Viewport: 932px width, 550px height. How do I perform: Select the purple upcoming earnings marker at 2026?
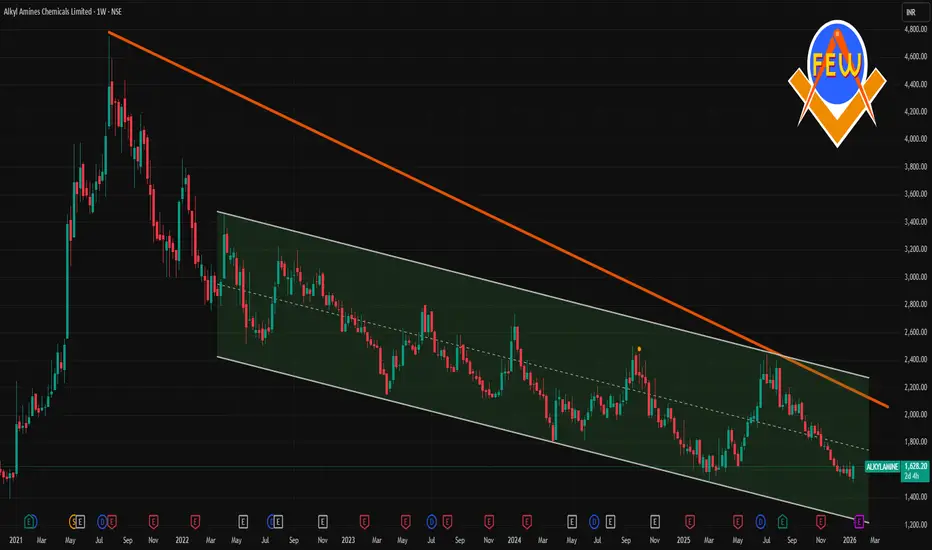[859, 521]
